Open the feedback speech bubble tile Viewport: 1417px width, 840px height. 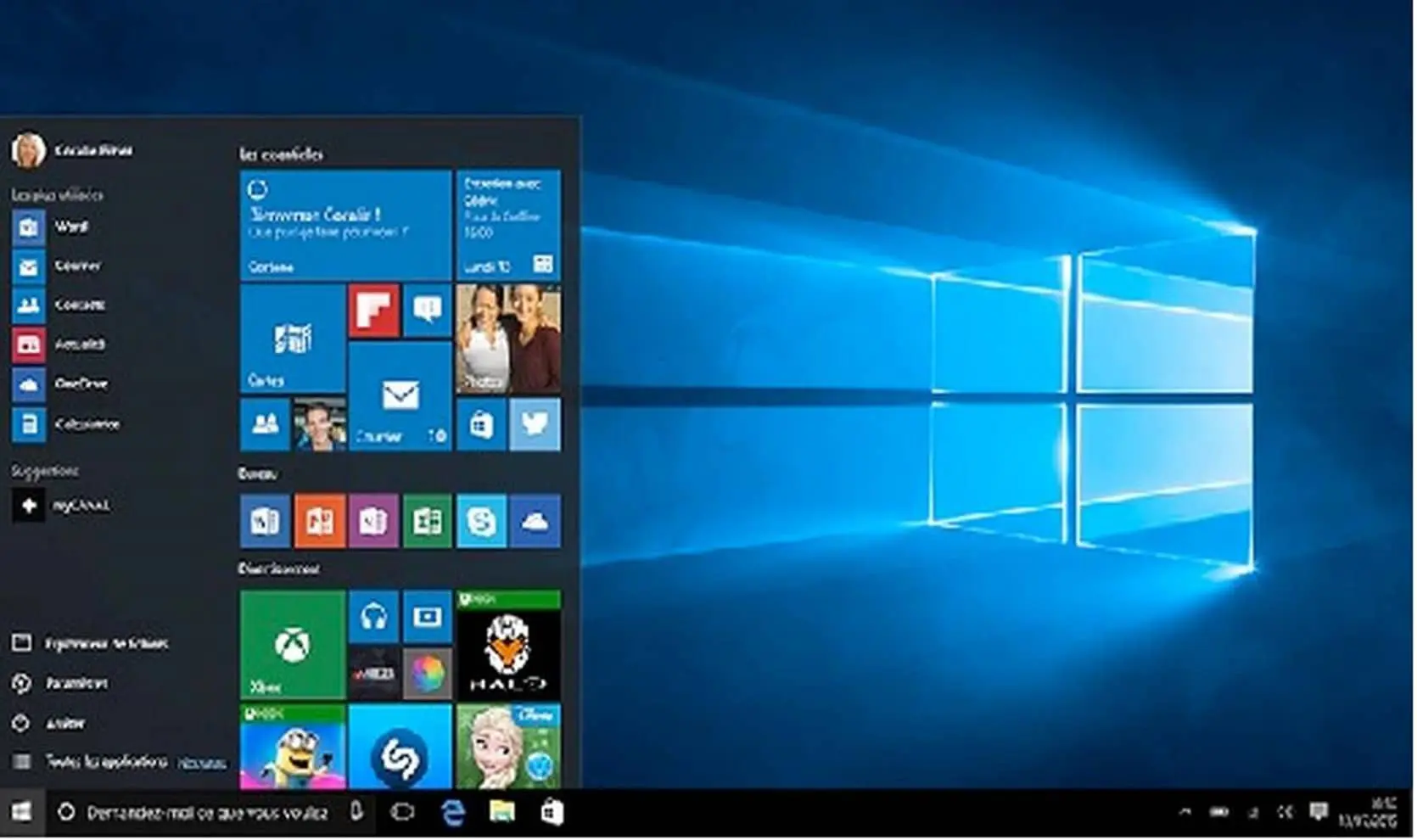(x=427, y=311)
